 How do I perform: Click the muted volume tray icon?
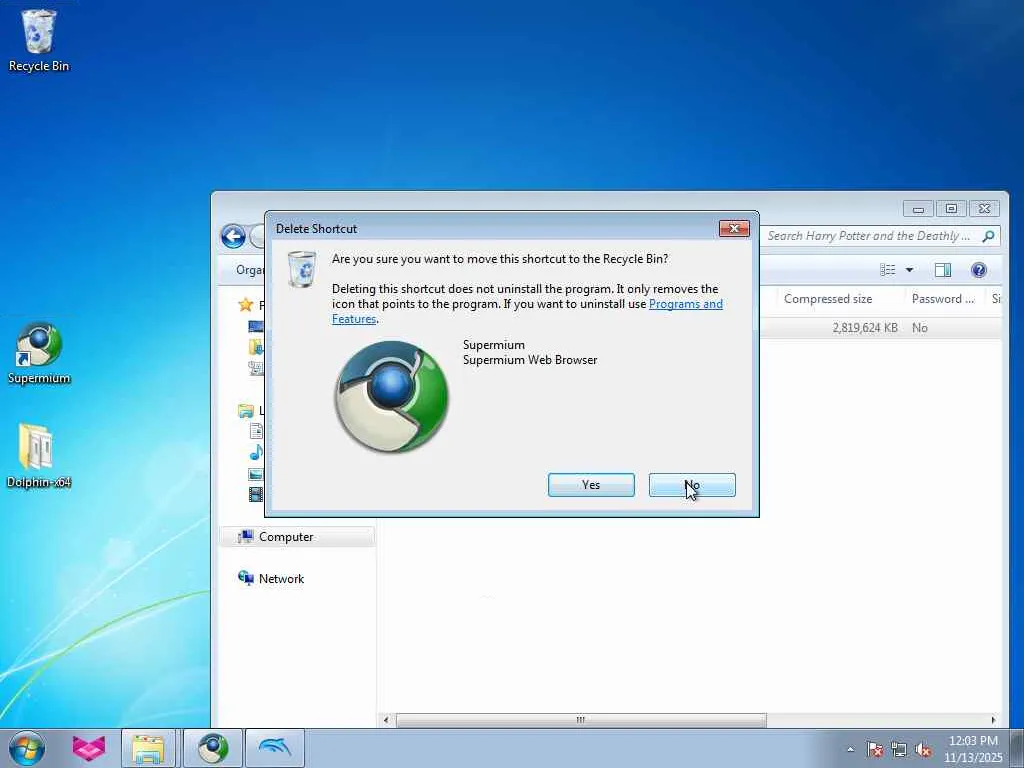[923, 749]
